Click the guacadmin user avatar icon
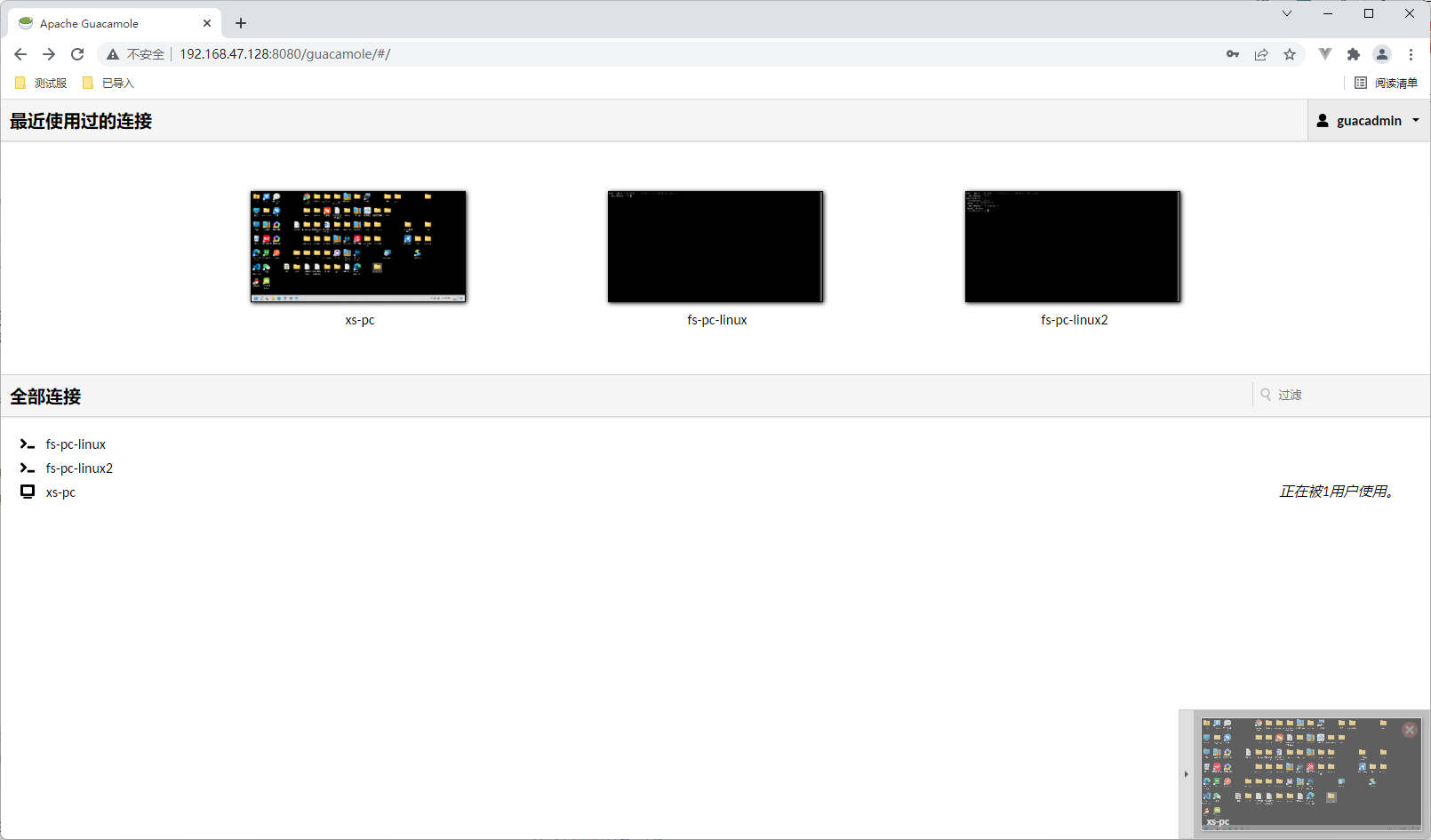 pyautogui.click(x=1323, y=121)
